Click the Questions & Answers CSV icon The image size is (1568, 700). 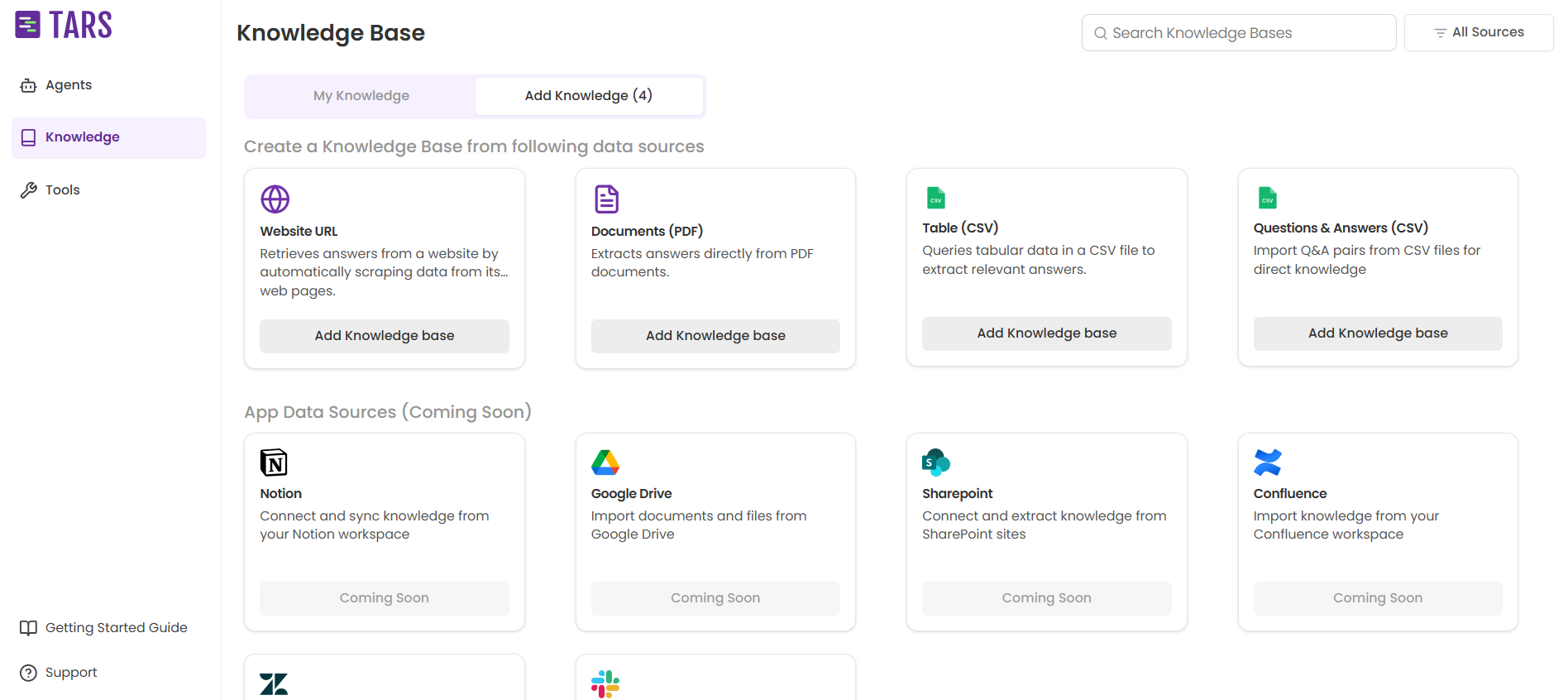[x=1267, y=198]
